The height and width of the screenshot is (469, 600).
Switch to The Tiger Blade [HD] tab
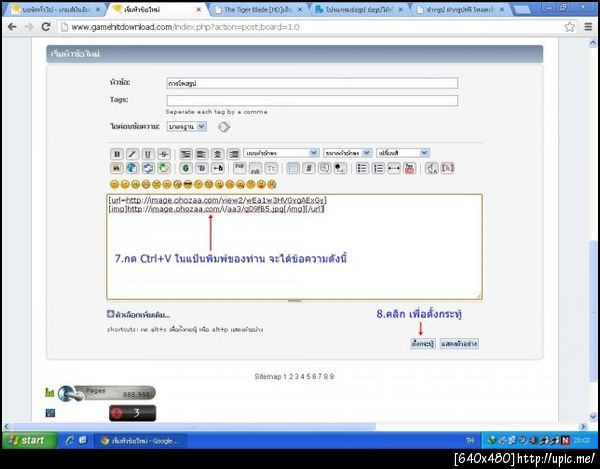258,10
